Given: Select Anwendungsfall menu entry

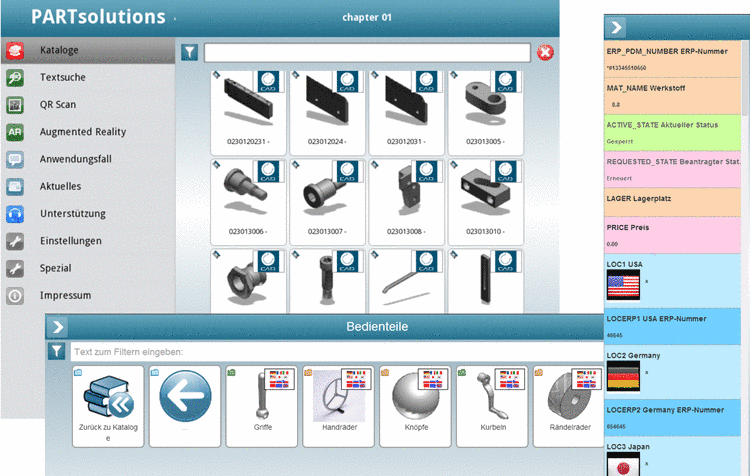Looking at the screenshot, I should point(88,159).
